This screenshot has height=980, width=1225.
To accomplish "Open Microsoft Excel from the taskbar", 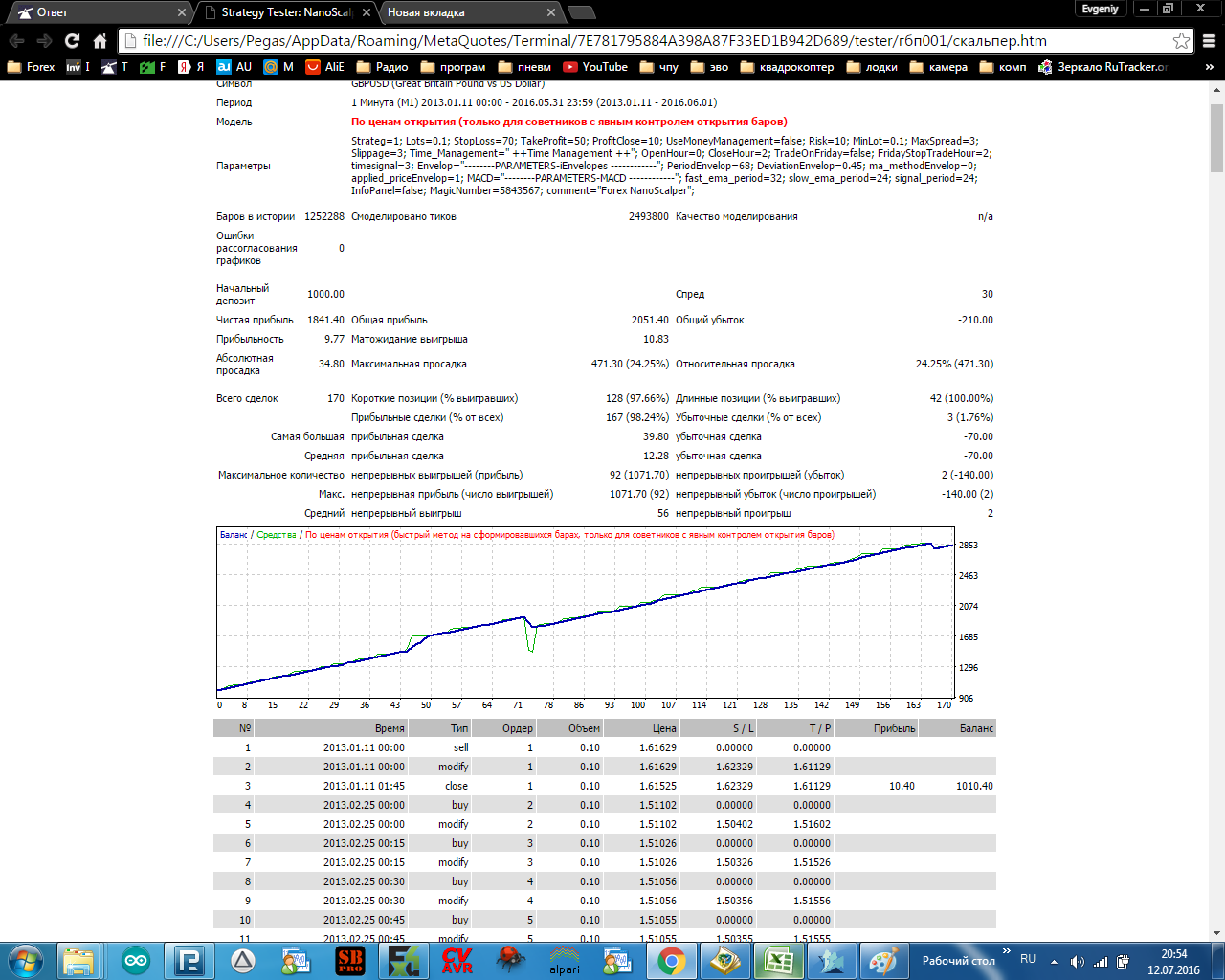I will (x=778, y=961).
